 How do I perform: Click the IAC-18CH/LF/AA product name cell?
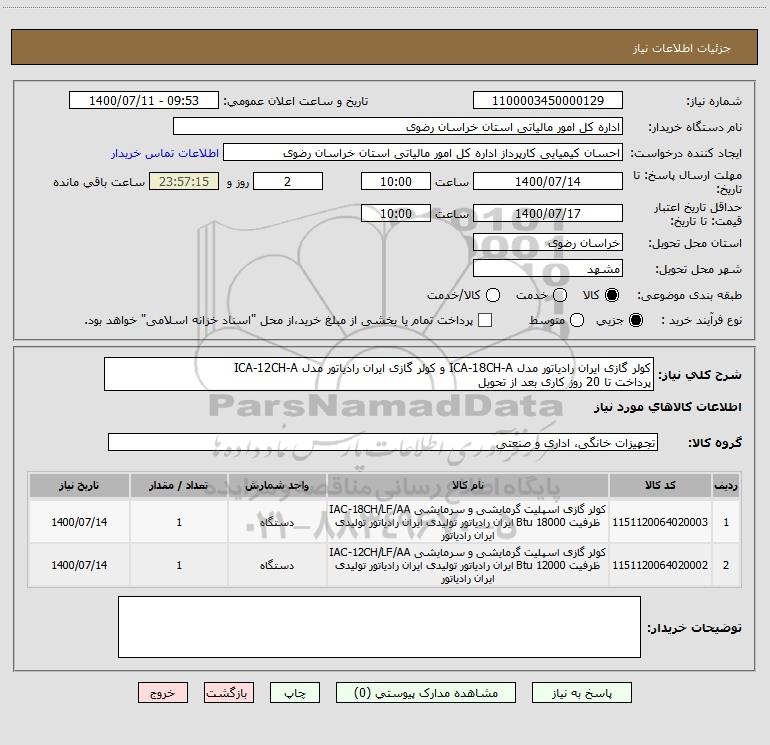click(468, 522)
